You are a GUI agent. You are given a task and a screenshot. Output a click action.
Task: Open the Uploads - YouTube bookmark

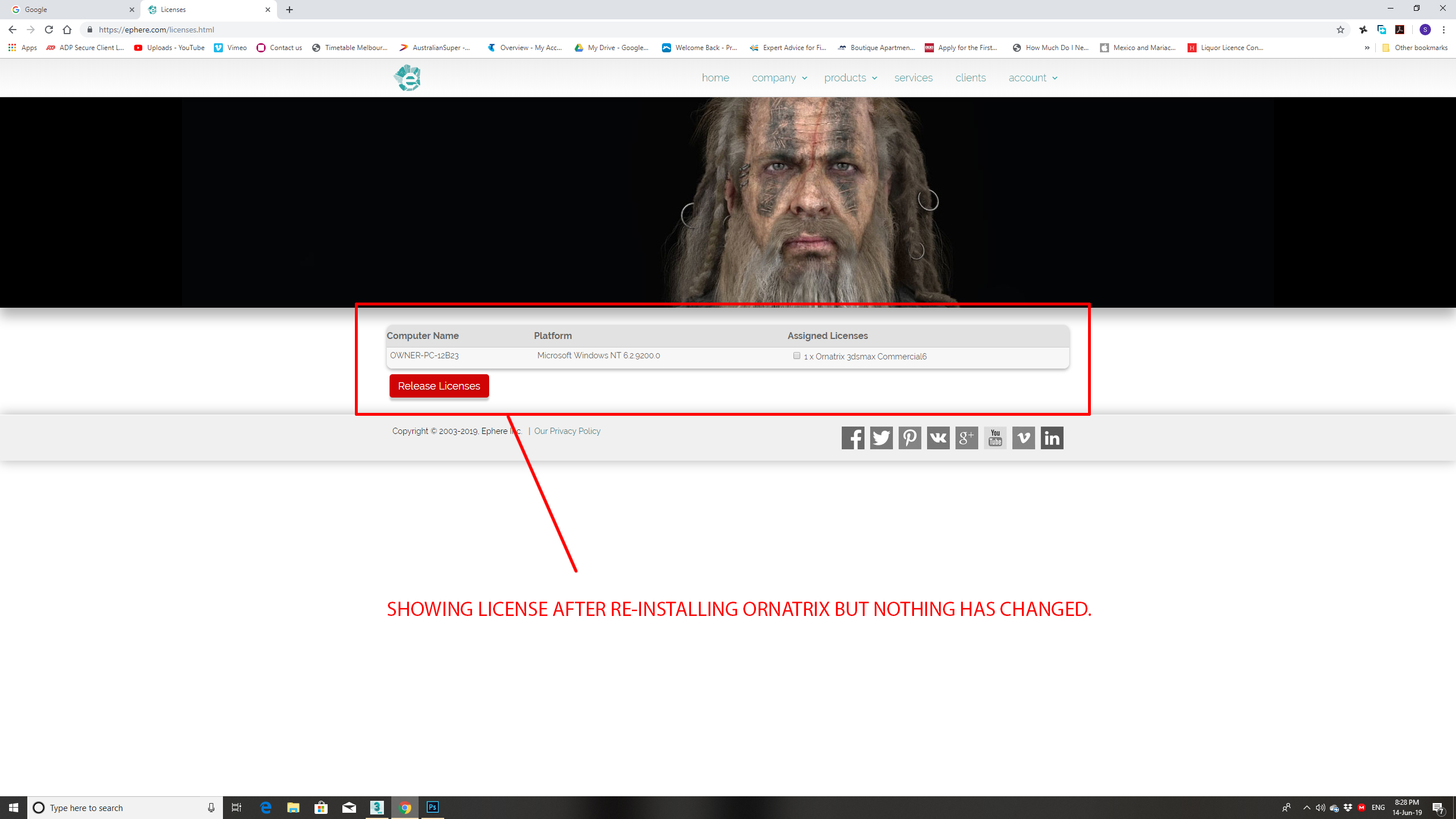(169, 48)
